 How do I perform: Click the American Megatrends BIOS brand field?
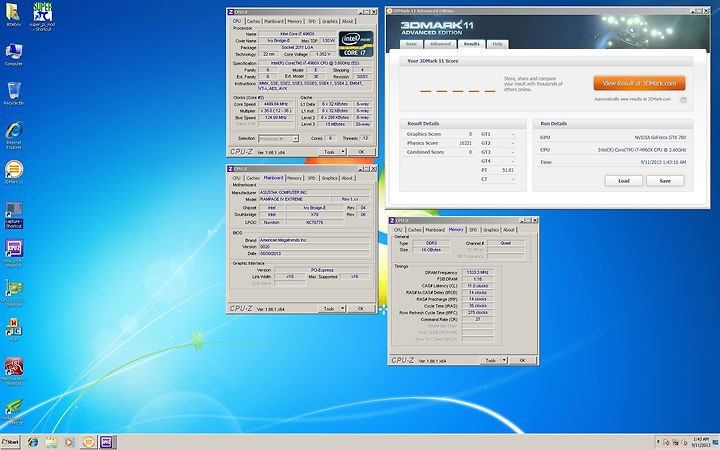click(314, 240)
